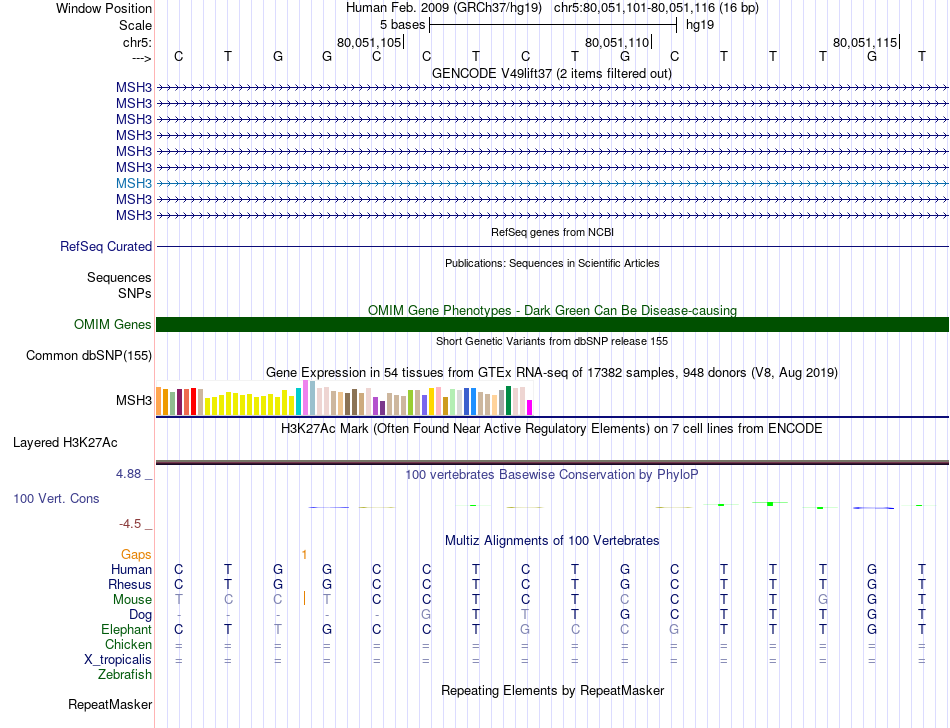
Task: Click the GENCODE V49lift37 track title
Action: (552, 74)
